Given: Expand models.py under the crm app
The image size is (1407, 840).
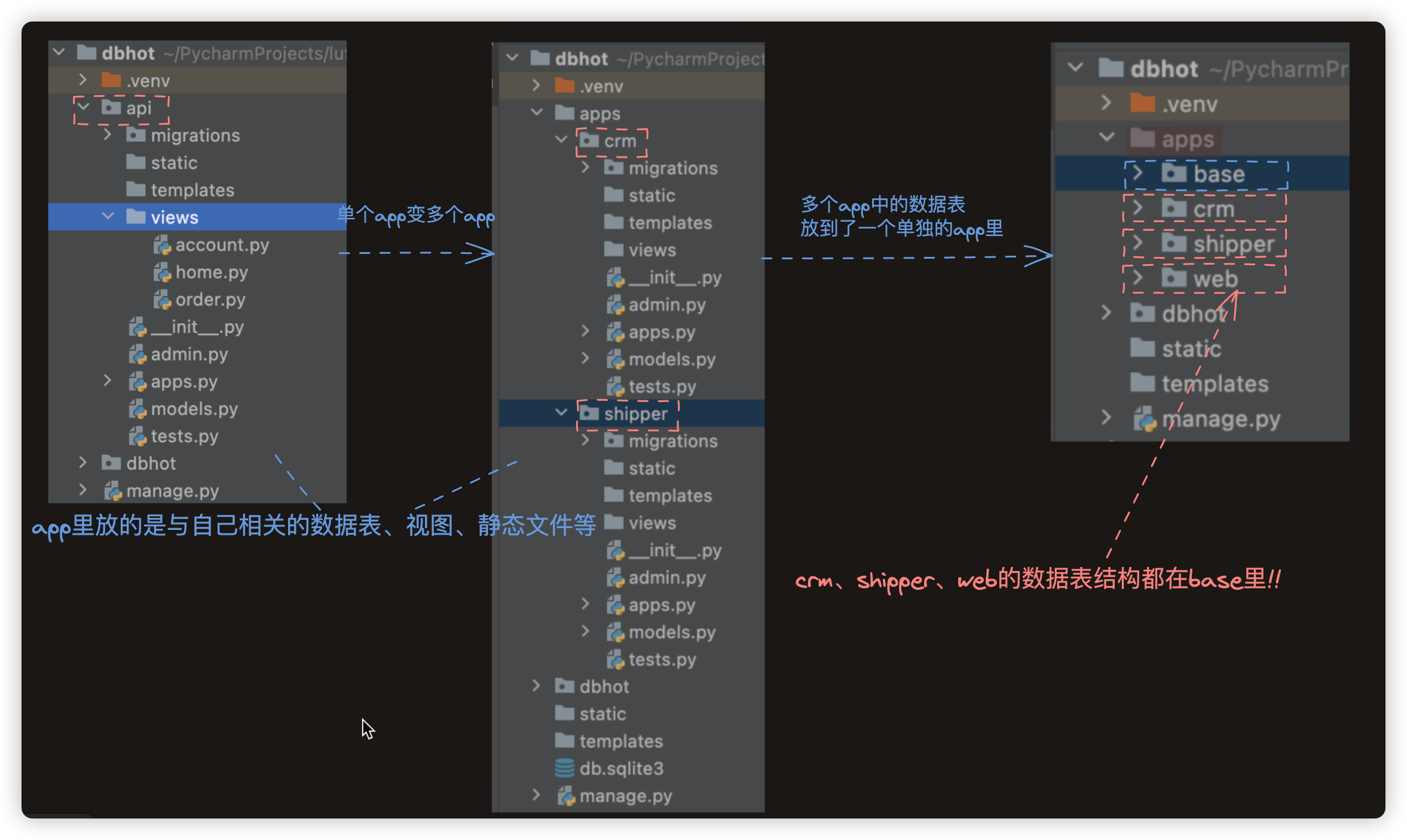Looking at the screenshot, I should coord(586,358).
